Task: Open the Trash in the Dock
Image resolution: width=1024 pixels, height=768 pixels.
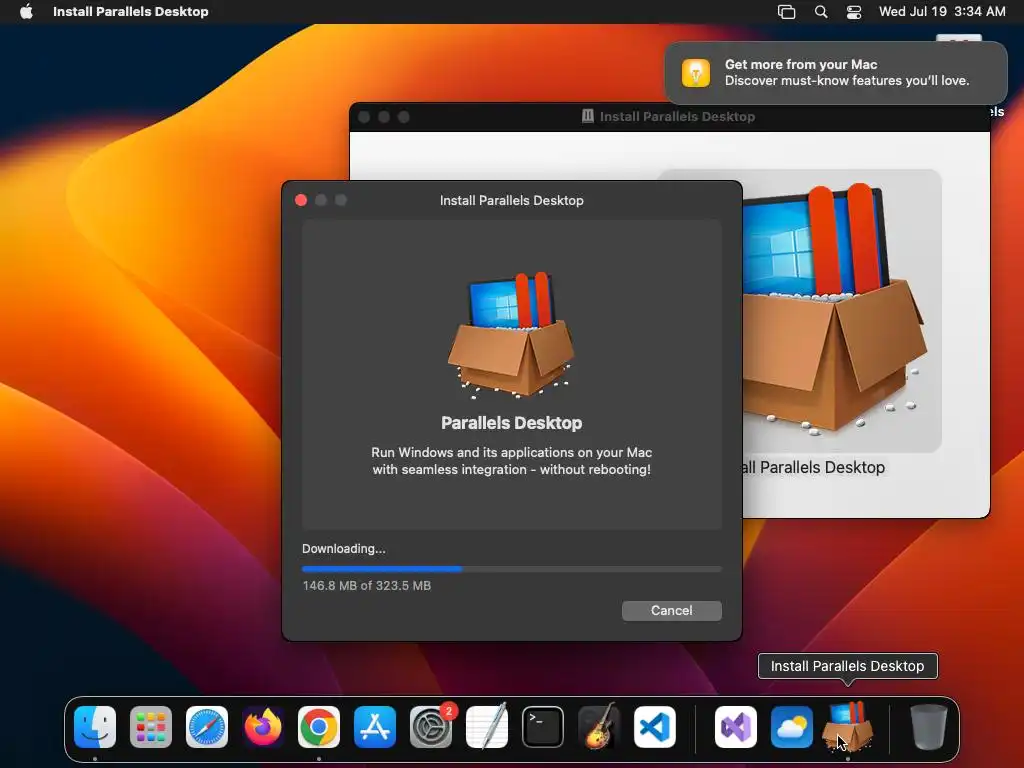Action: pos(929,726)
